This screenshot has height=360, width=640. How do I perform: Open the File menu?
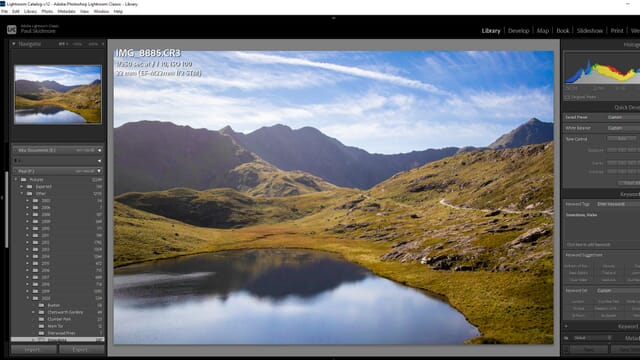point(4,11)
